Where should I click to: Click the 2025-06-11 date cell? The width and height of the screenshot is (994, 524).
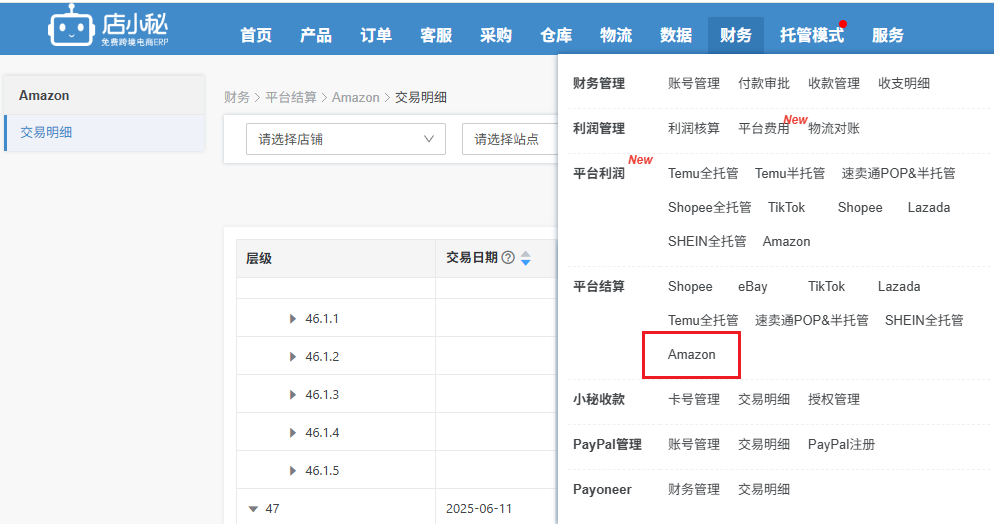[479, 509]
